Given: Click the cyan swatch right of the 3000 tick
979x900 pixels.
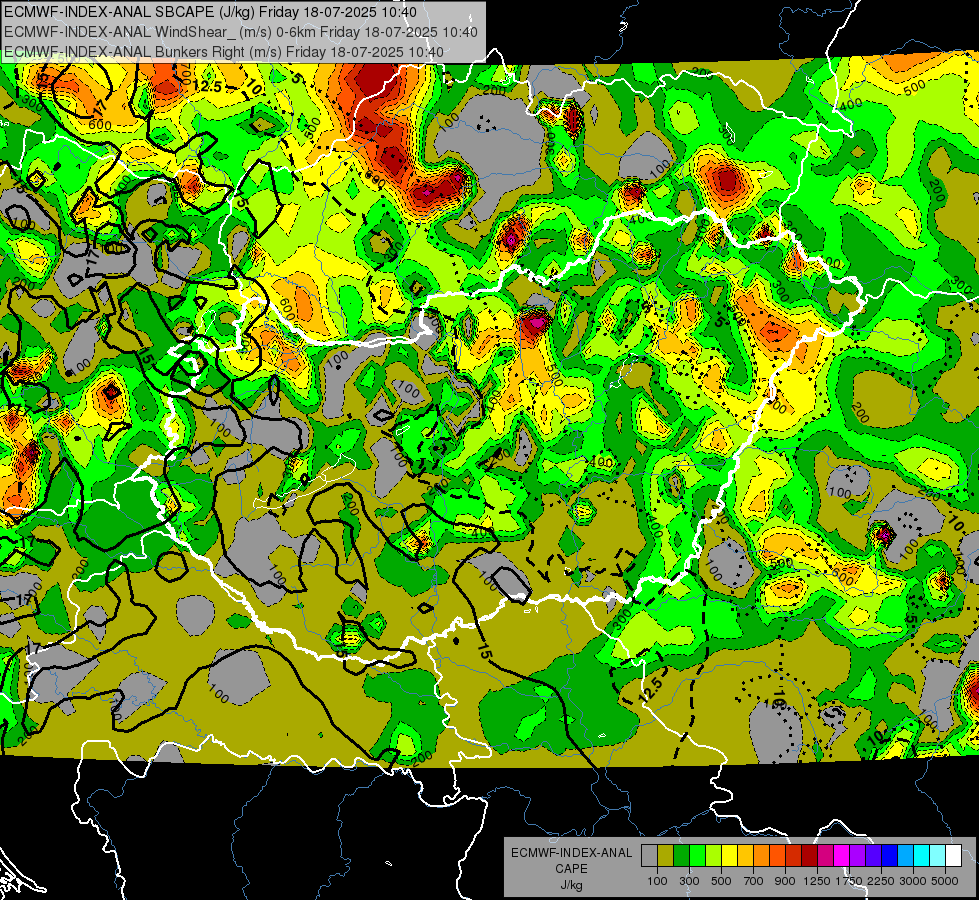Looking at the screenshot, I should point(922,856).
